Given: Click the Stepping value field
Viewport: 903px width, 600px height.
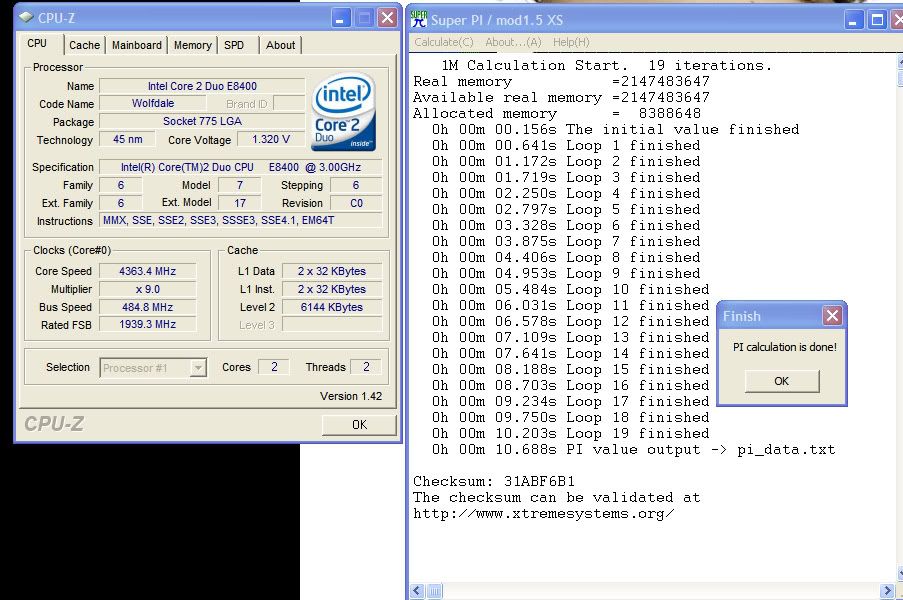Looking at the screenshot, I should (356, 185).
